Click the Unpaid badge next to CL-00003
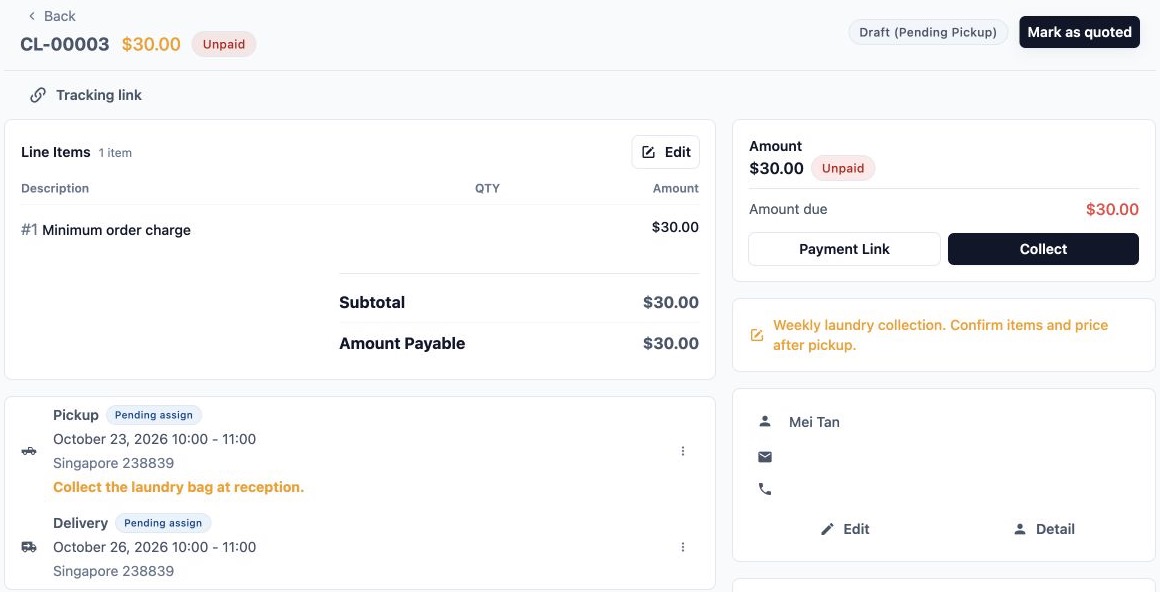 click(224, 44)
